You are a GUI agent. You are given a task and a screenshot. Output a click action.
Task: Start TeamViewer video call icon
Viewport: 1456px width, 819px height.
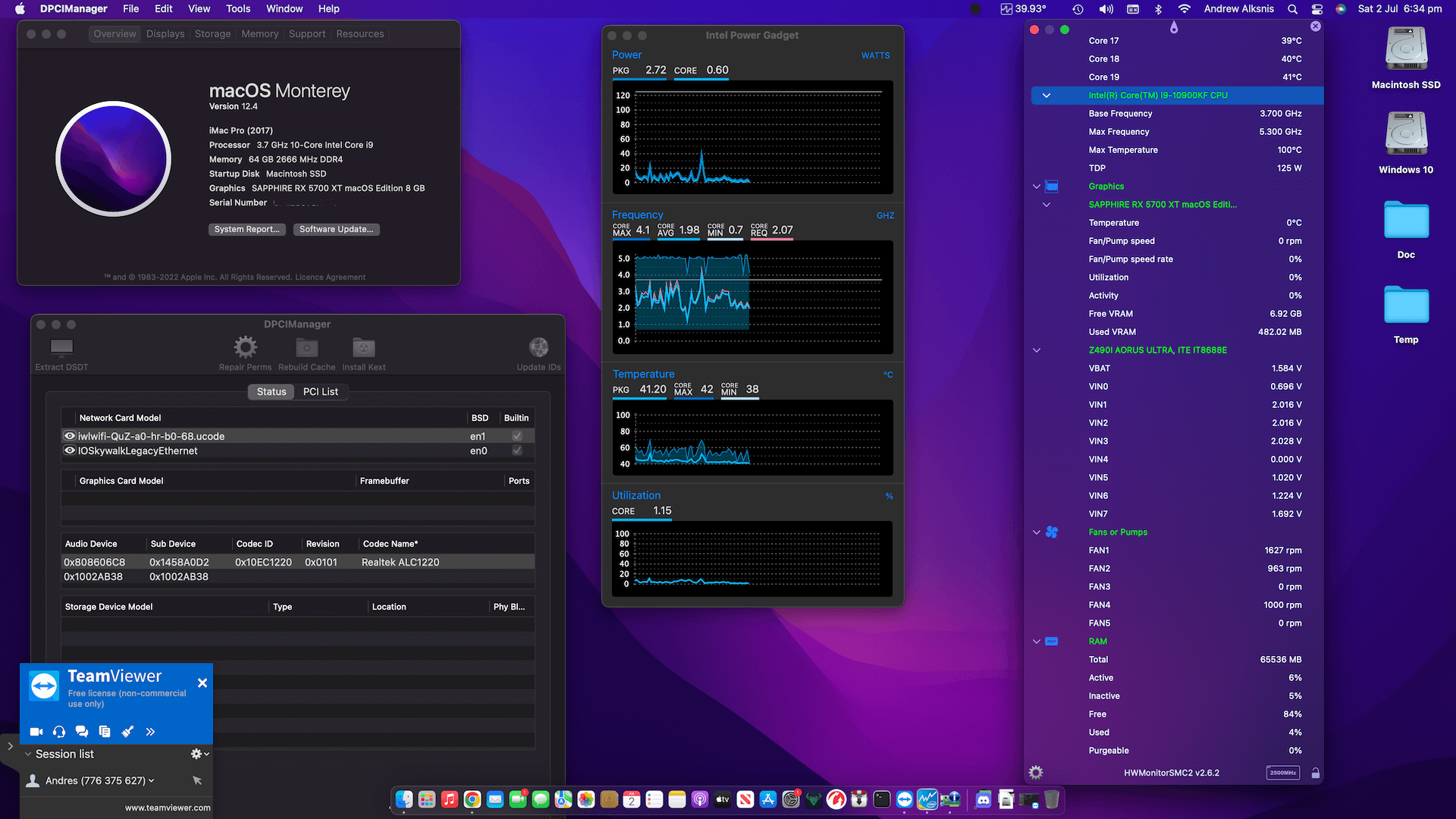click(36, 732)
